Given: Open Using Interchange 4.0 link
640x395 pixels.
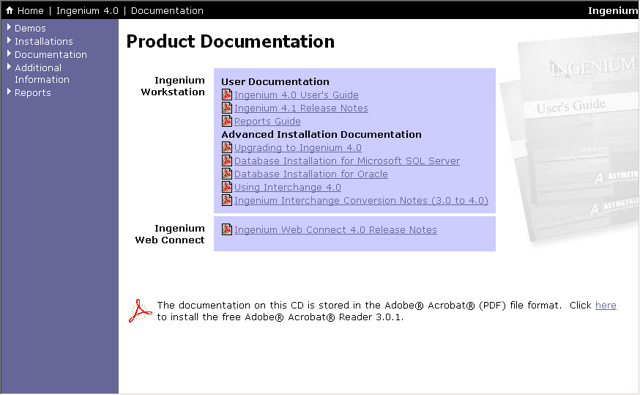Looking at the screenshot, I should [x=288, y=187].
